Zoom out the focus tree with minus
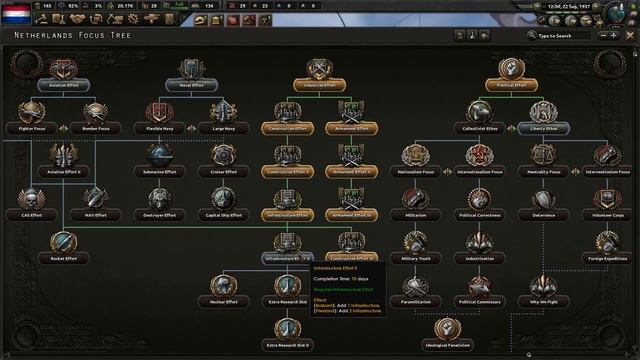 click(x=603, y=36)
